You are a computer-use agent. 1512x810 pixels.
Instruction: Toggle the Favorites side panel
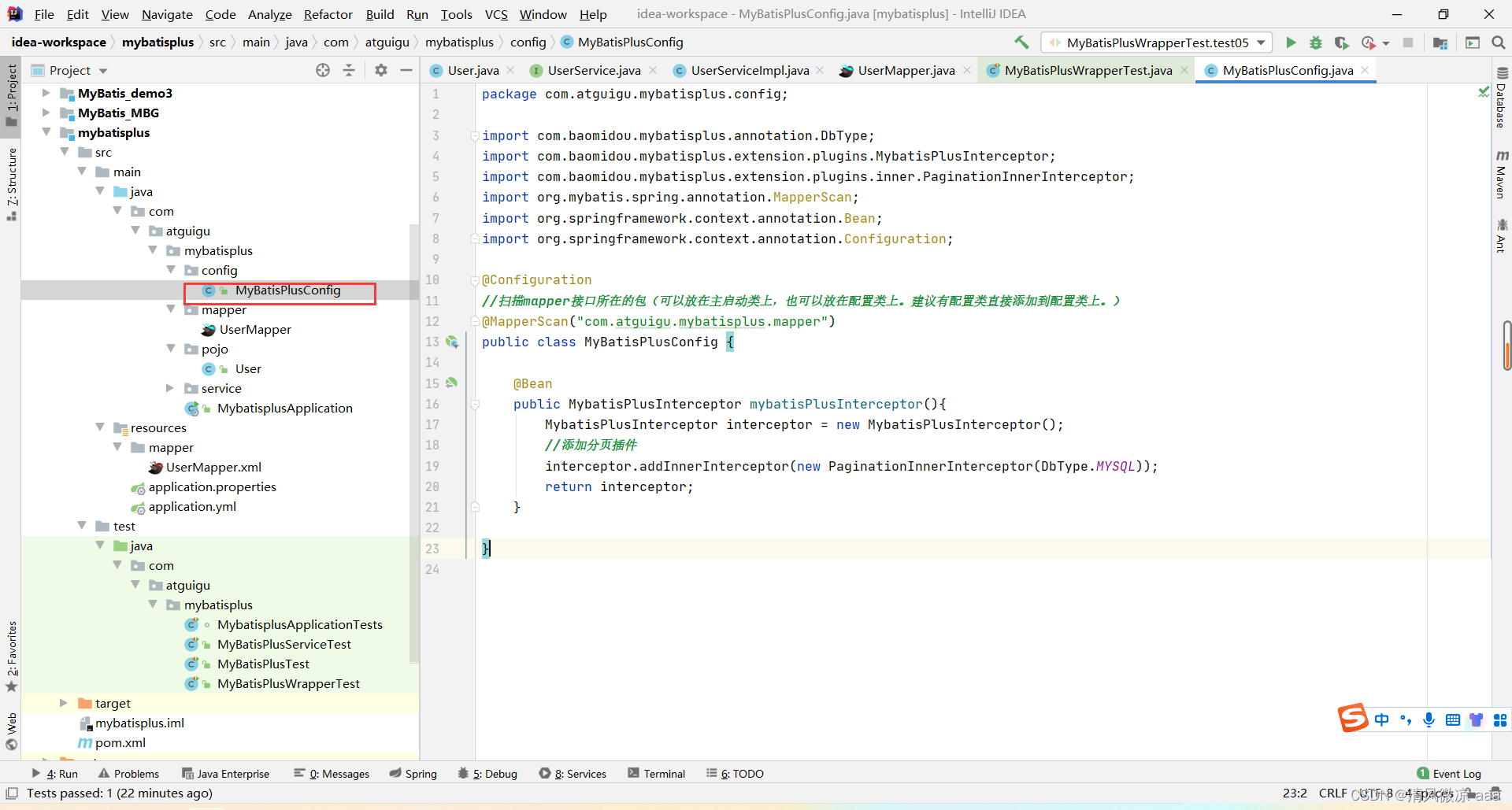tap(12, 655)
